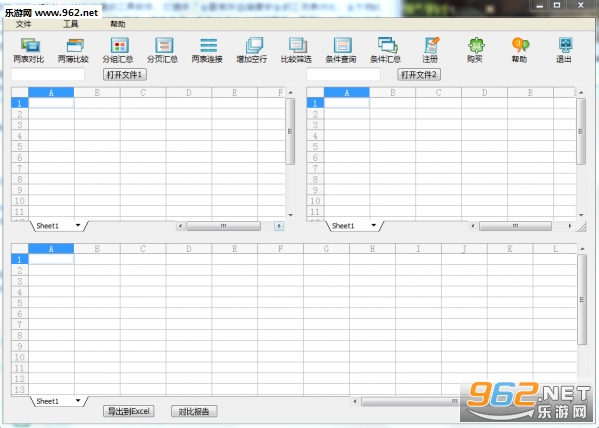Click cell A1 in right top grid
599x428 pixels.
tap(347, 103)
